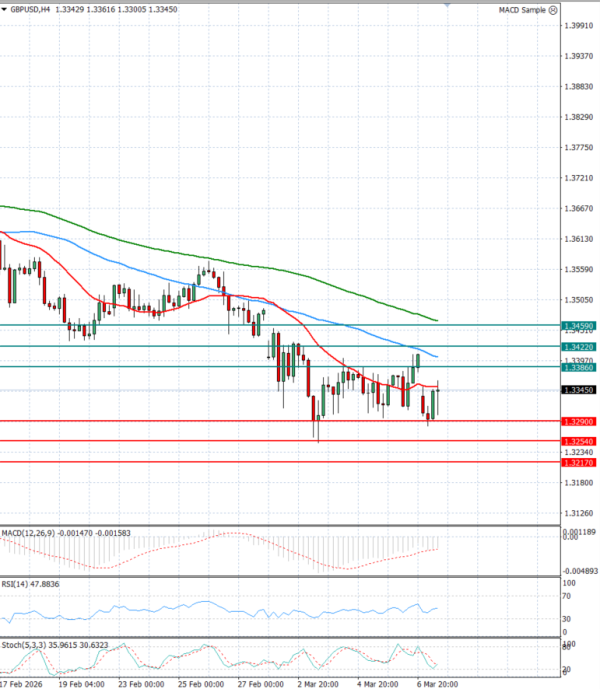Click the current price tag 1.33450

[579, 390]
